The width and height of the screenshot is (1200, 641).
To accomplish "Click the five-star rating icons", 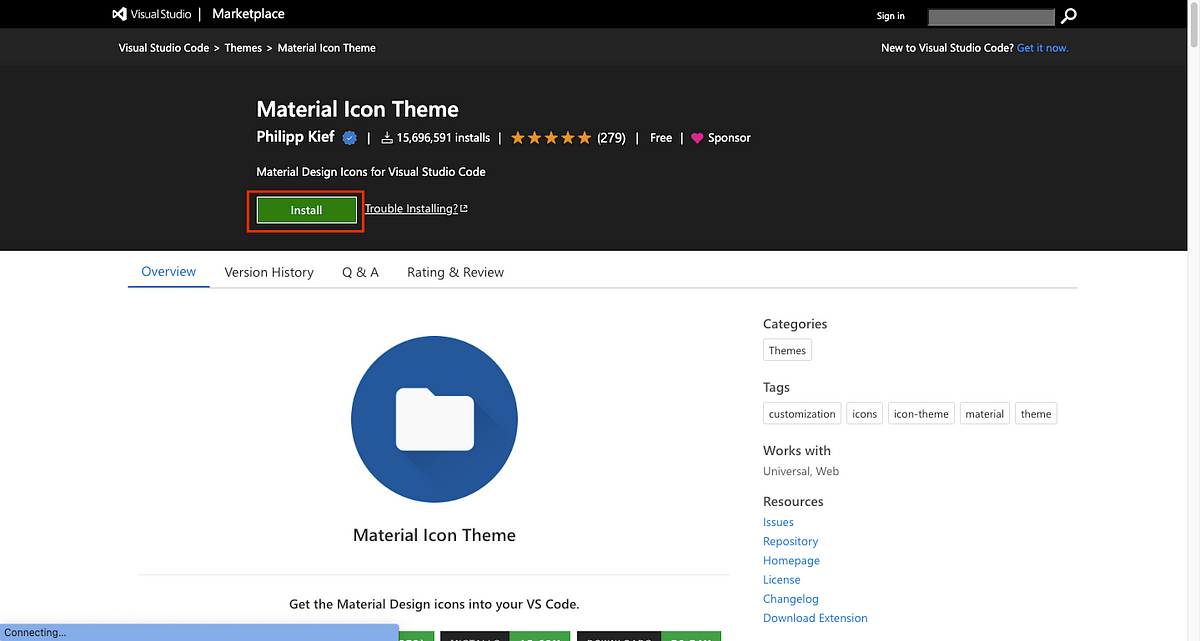I will (551, 138).
